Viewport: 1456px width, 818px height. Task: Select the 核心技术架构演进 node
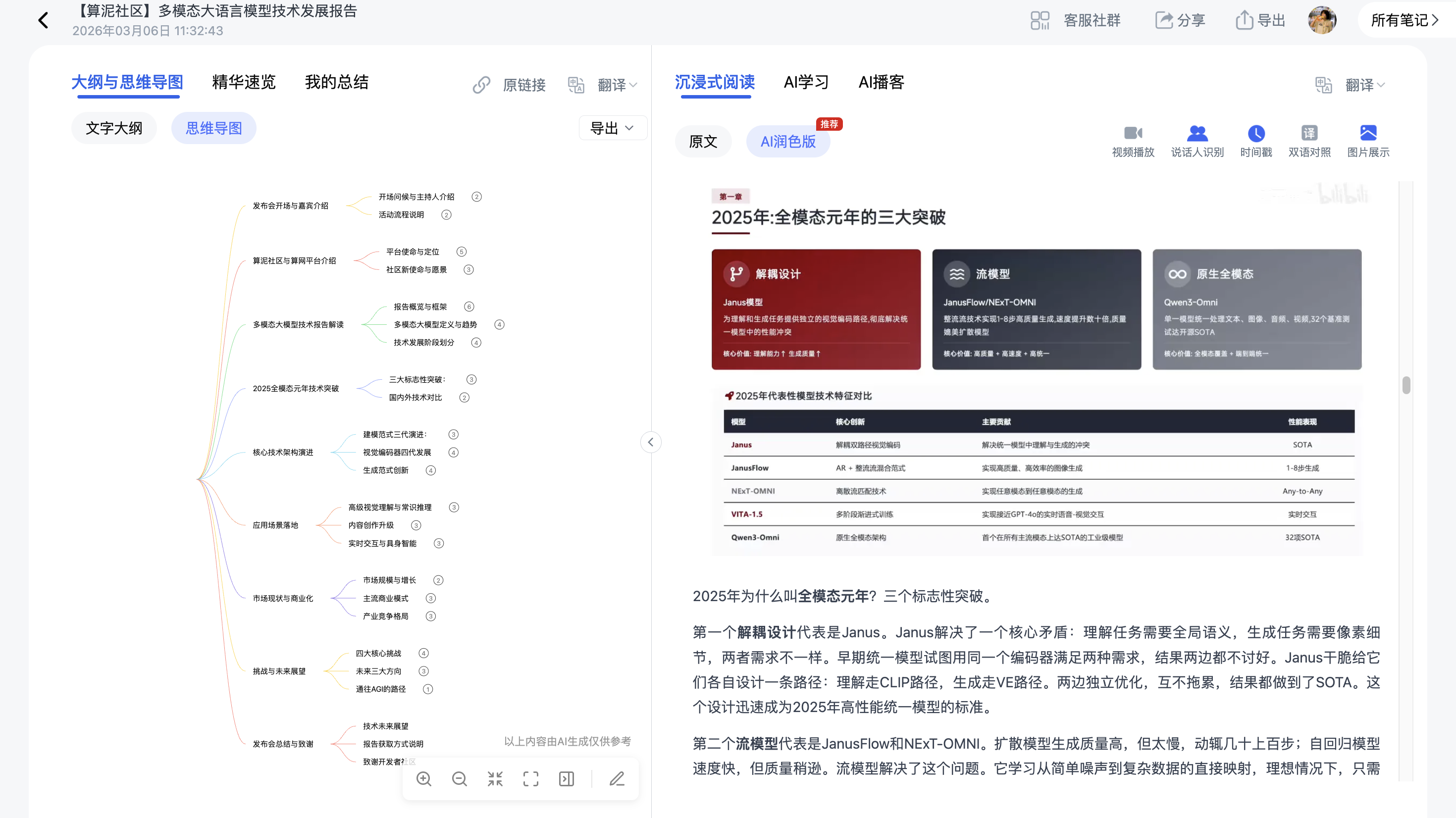pos(283,452)
